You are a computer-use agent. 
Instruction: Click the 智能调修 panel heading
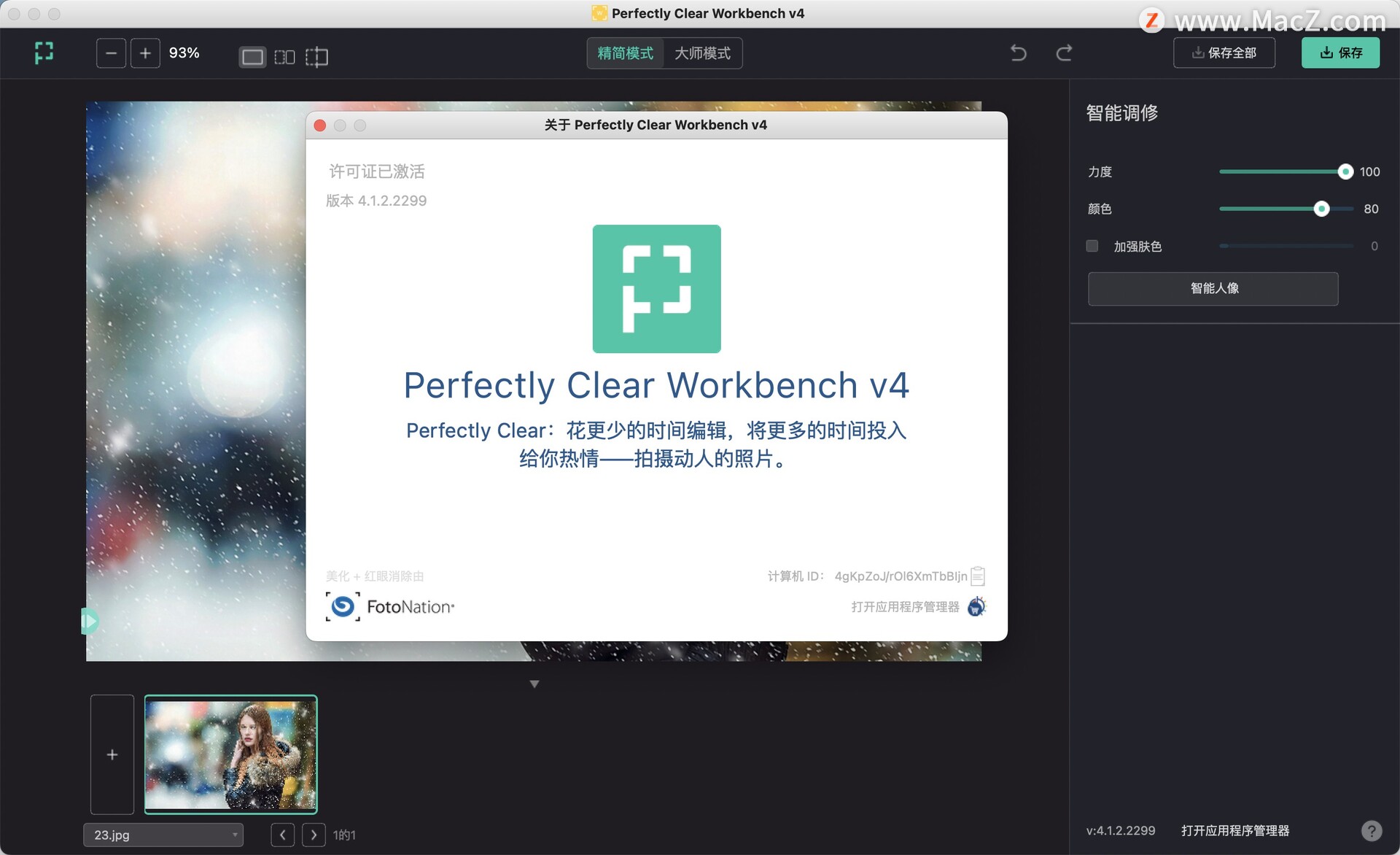coord(1121,113)
